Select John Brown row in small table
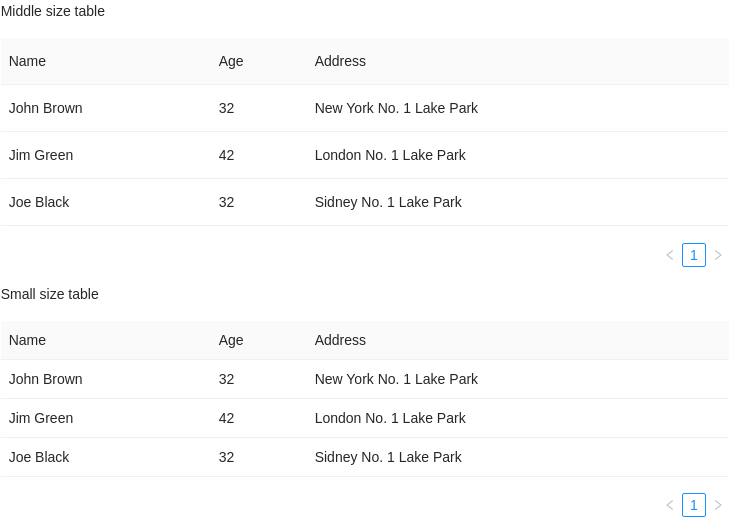The height and width of the screenshot is (532, 729). (46, 379)
